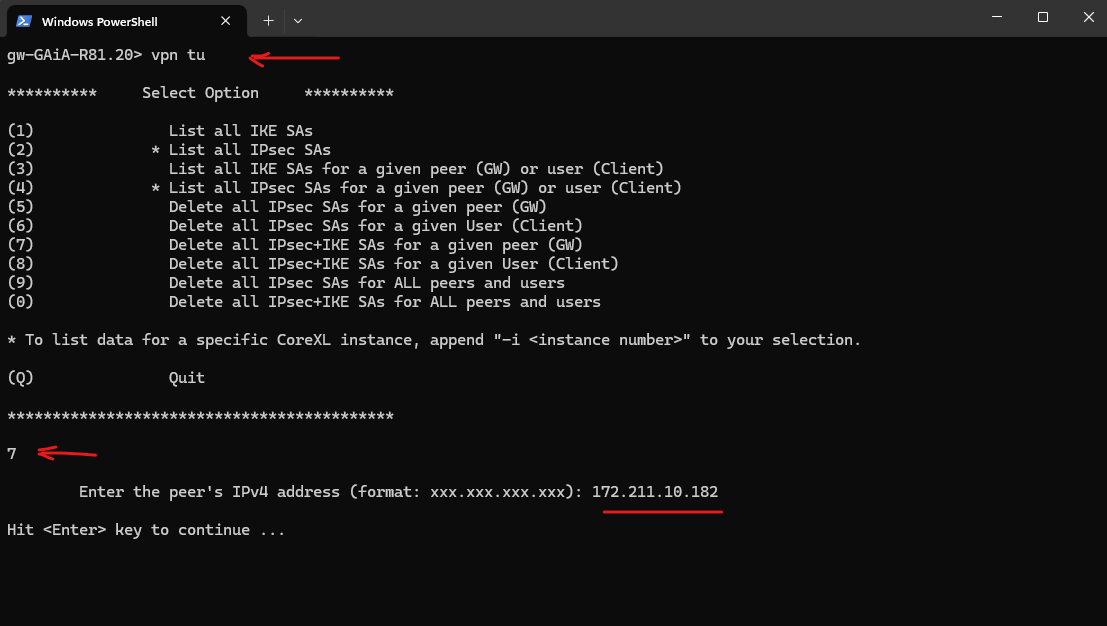This screenshot has height=626, width=1107.
Task: Select the Windows PowerShell tab title
Action: (100, 22)
